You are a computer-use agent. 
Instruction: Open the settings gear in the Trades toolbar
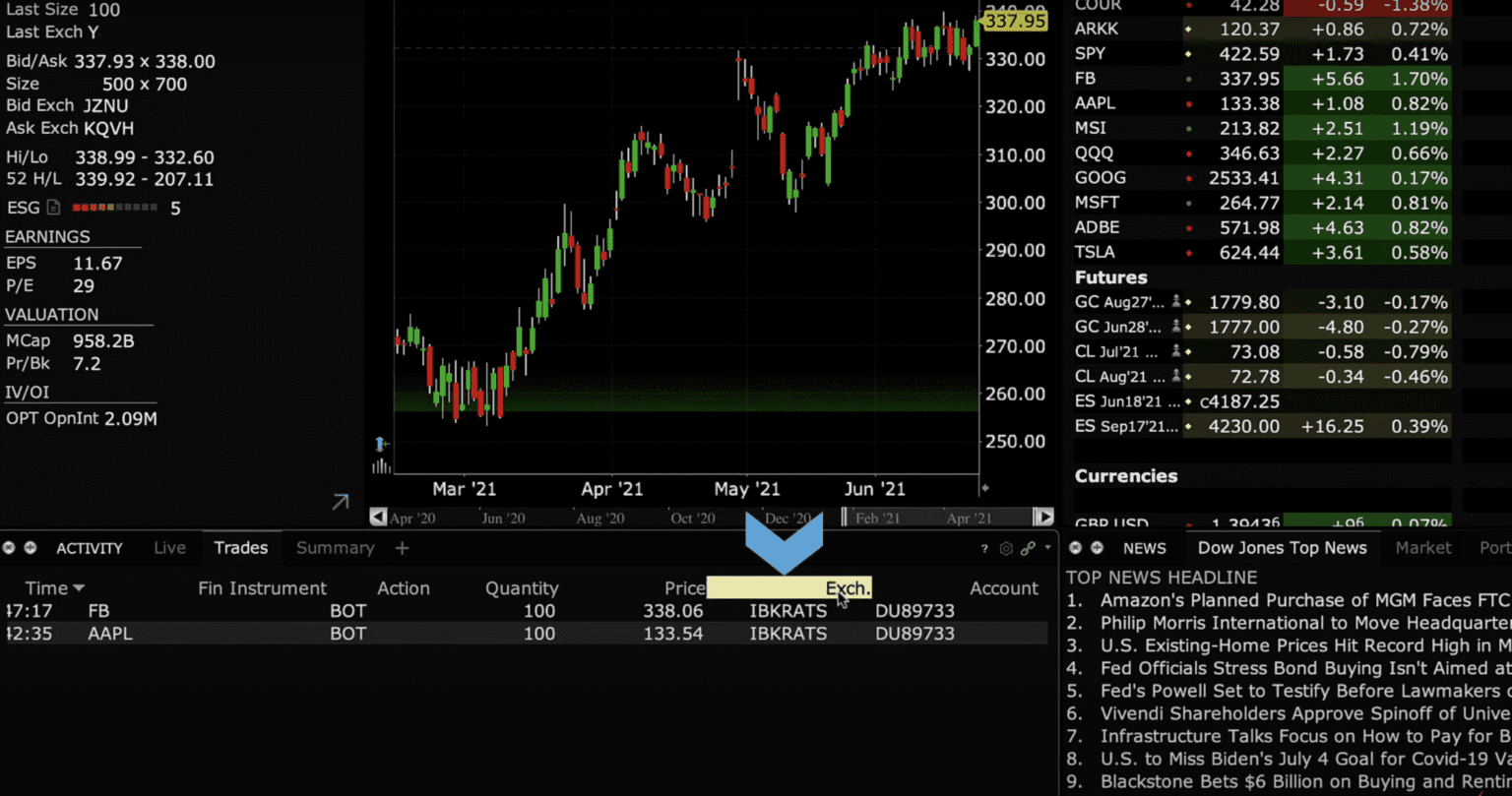(x=1005, y=548)
